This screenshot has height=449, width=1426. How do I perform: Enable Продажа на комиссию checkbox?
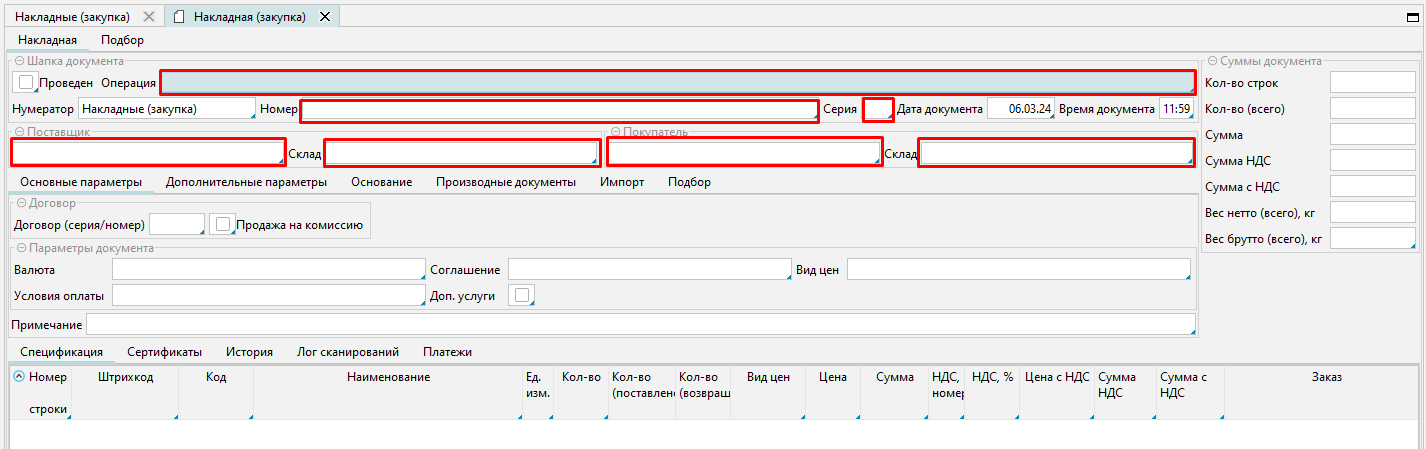tap(223, 225)
